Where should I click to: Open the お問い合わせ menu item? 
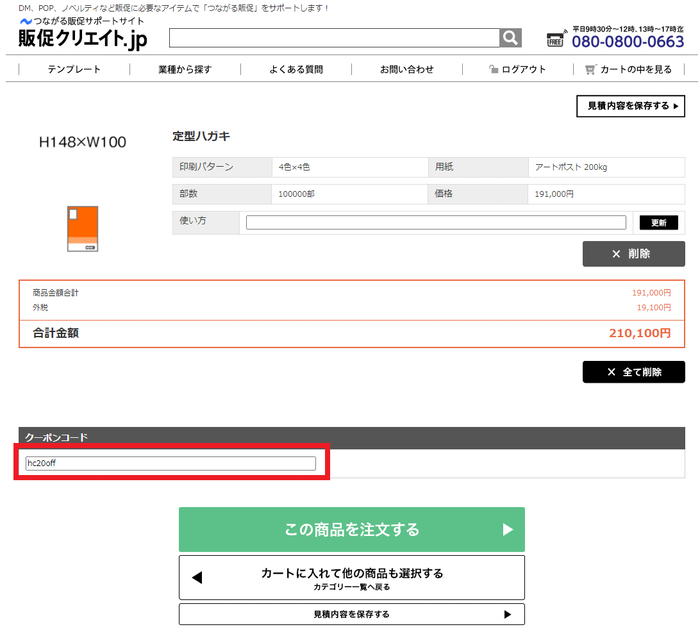click(407, 69)
